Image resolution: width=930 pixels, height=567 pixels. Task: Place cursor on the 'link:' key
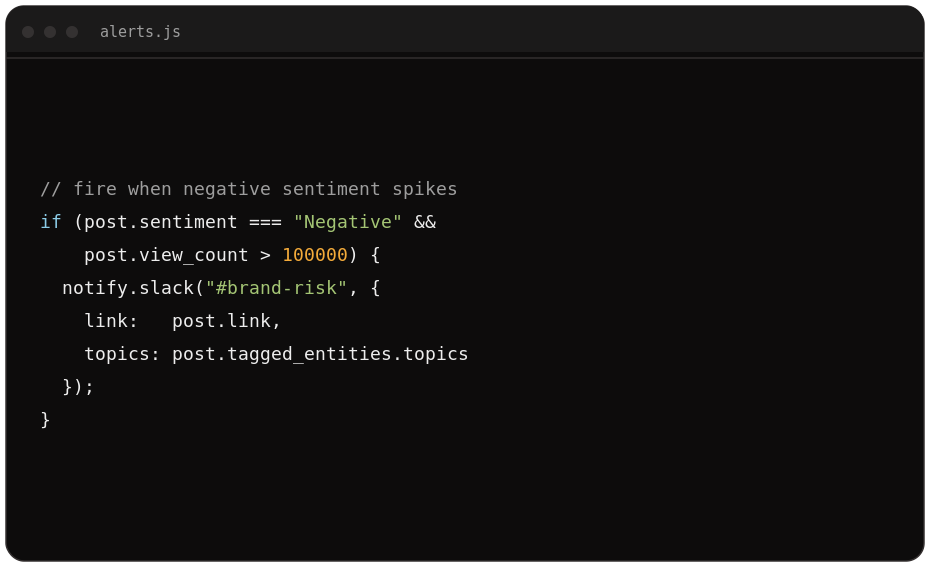click(x=111, y=321)
